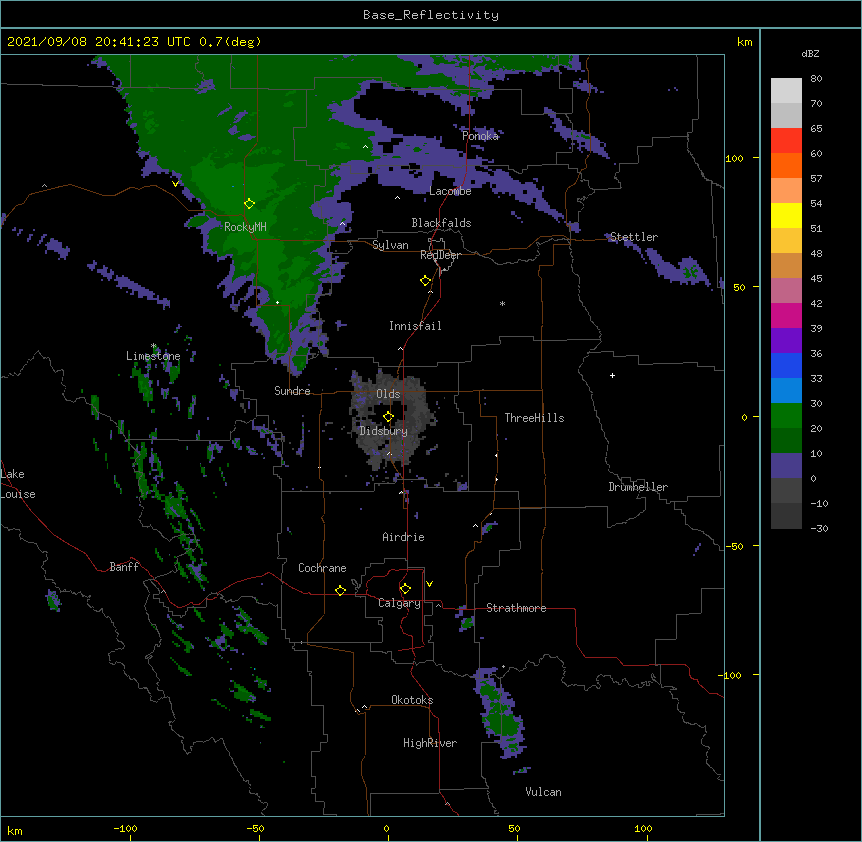Screen dimensions: 862x842
Task: Click the yellow diamond marker above RockyMH
Action: click(249, 204)
